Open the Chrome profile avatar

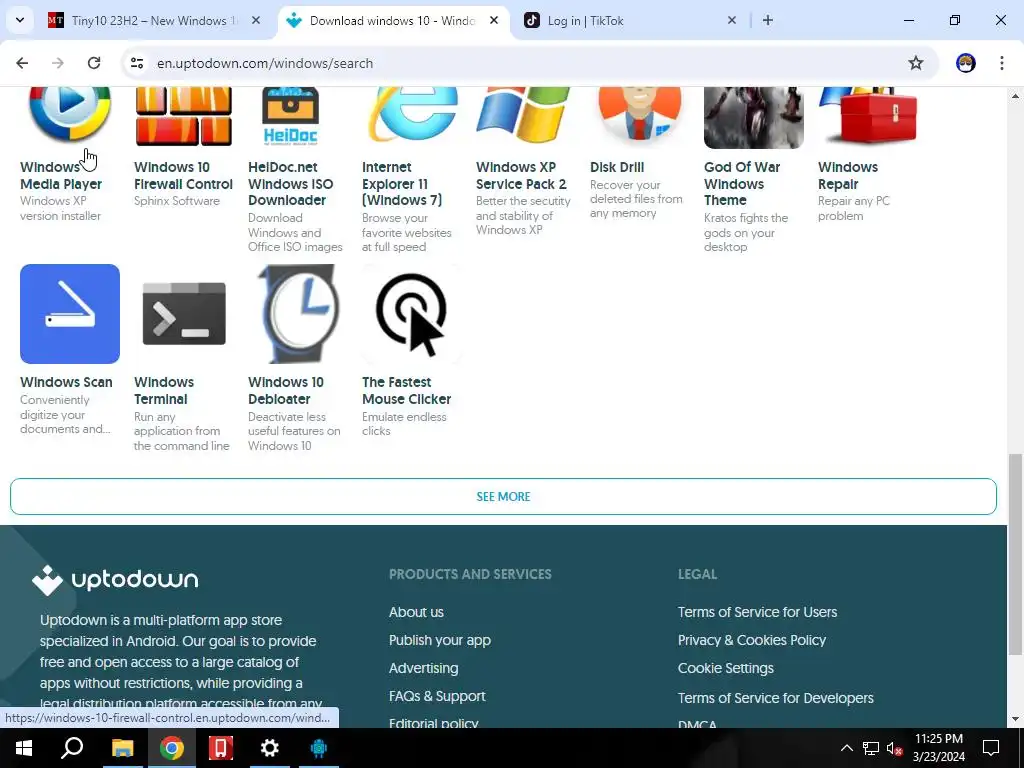[966, 63]
